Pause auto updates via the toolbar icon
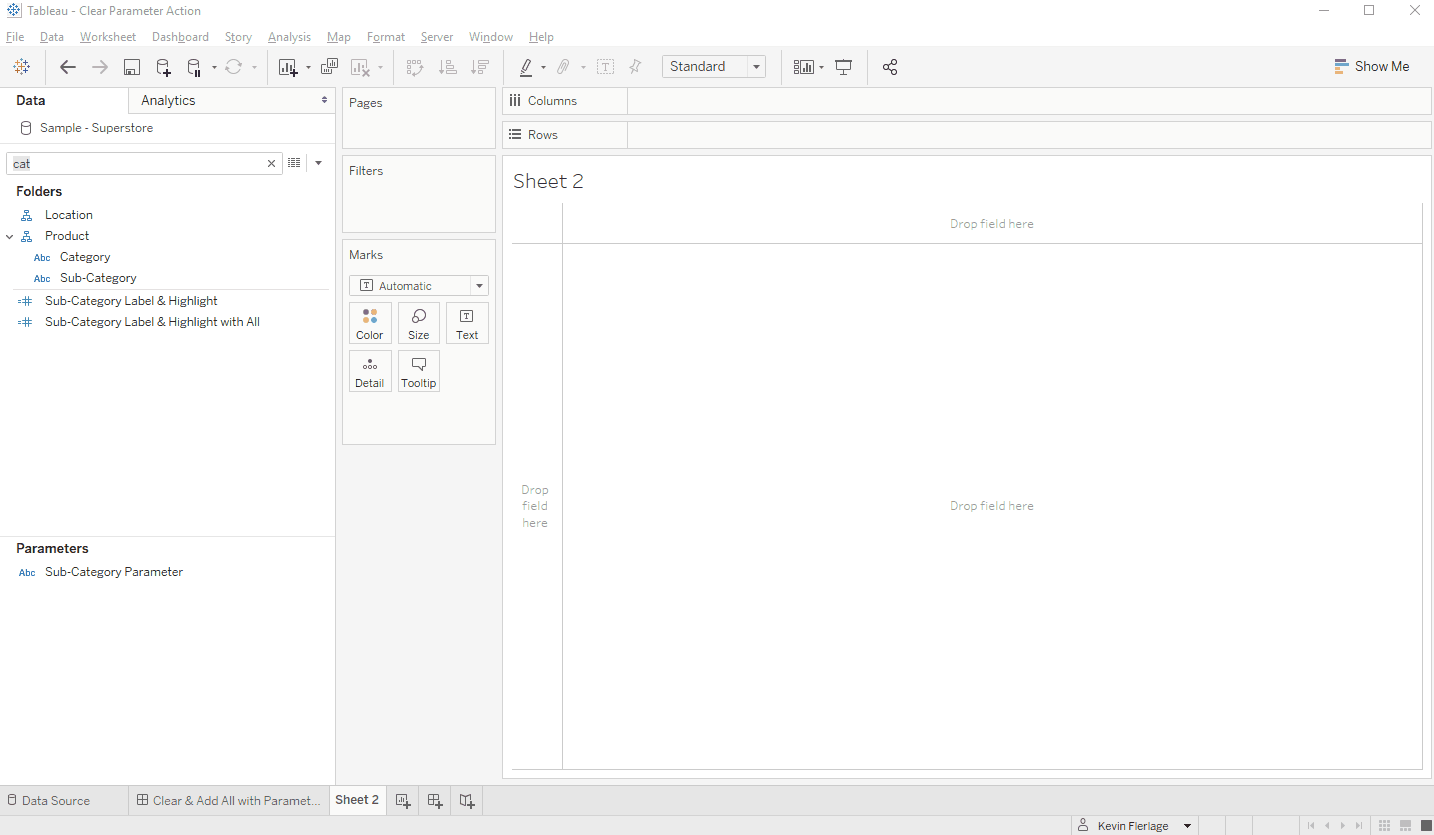 click(x=194, y=67)
